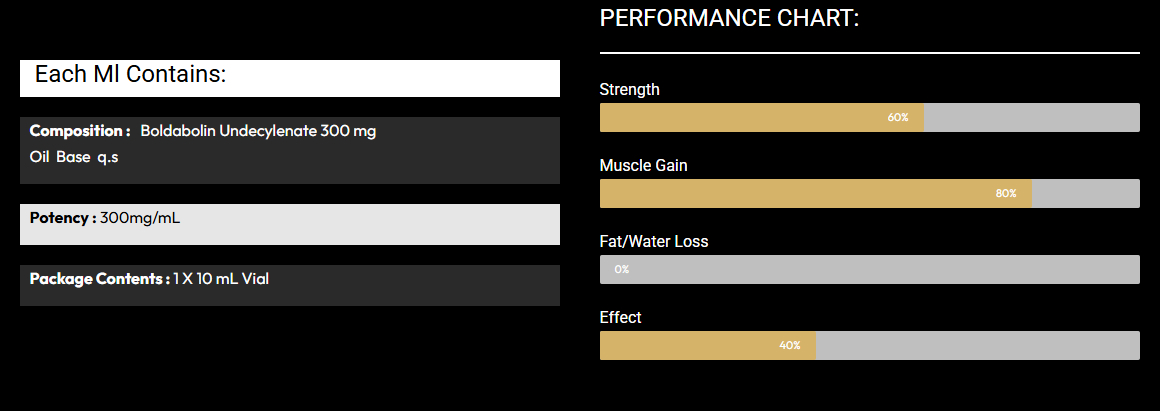This screenshot has width=1160, height=411.
Task: Click the Oil Base q.s text
Action: pyautogui.click(x=74, y=157)
